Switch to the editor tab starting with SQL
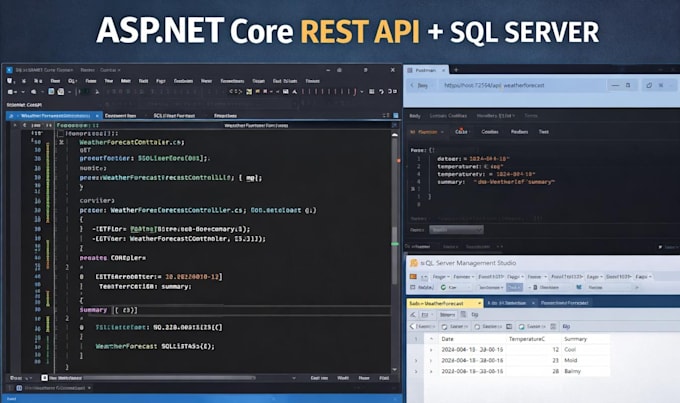The height and width of the screenshot is (403, 680). (x=174, y=116)
